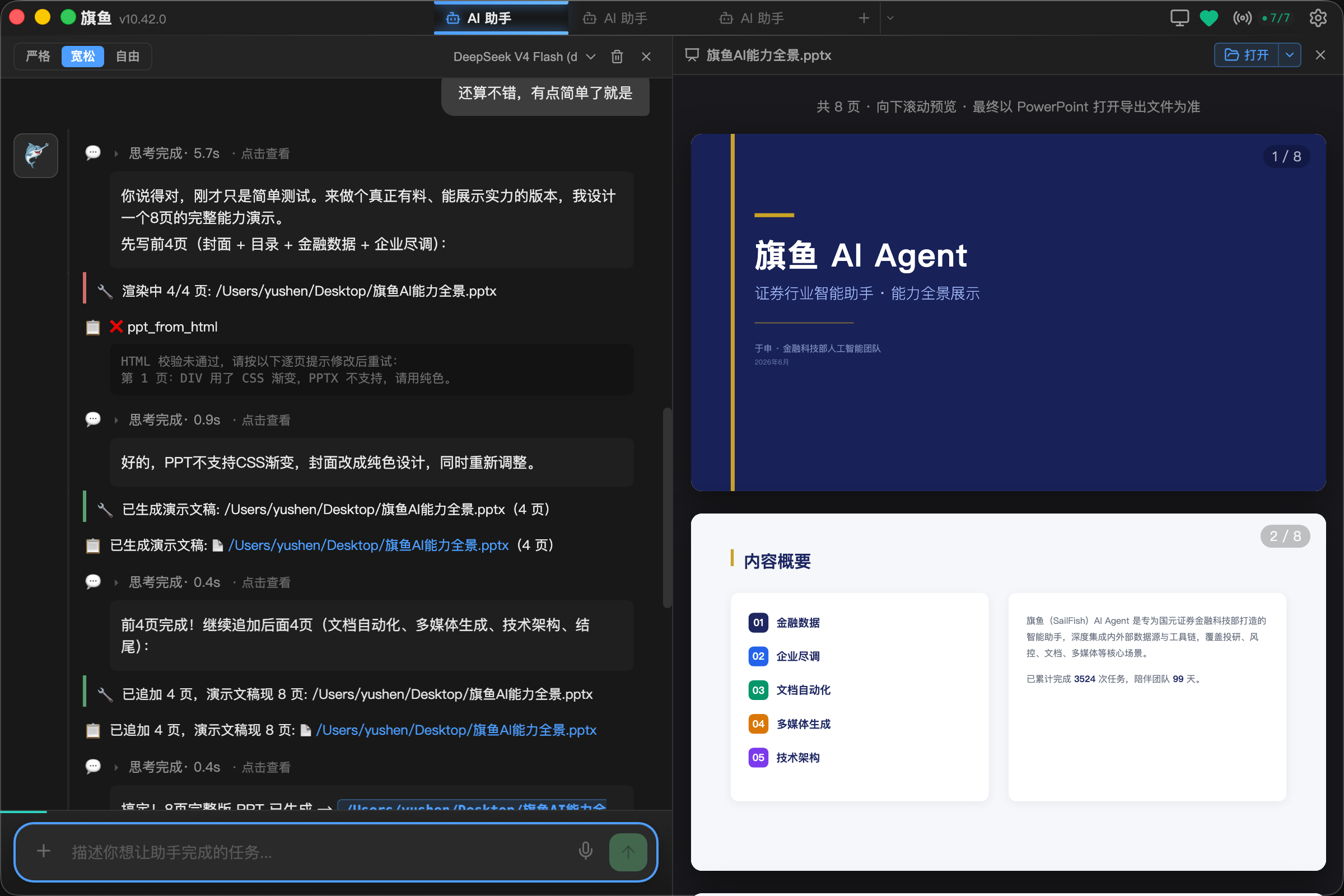Click the sailfish assistant avatar
1344x896 pixels.
click(36, 156)
